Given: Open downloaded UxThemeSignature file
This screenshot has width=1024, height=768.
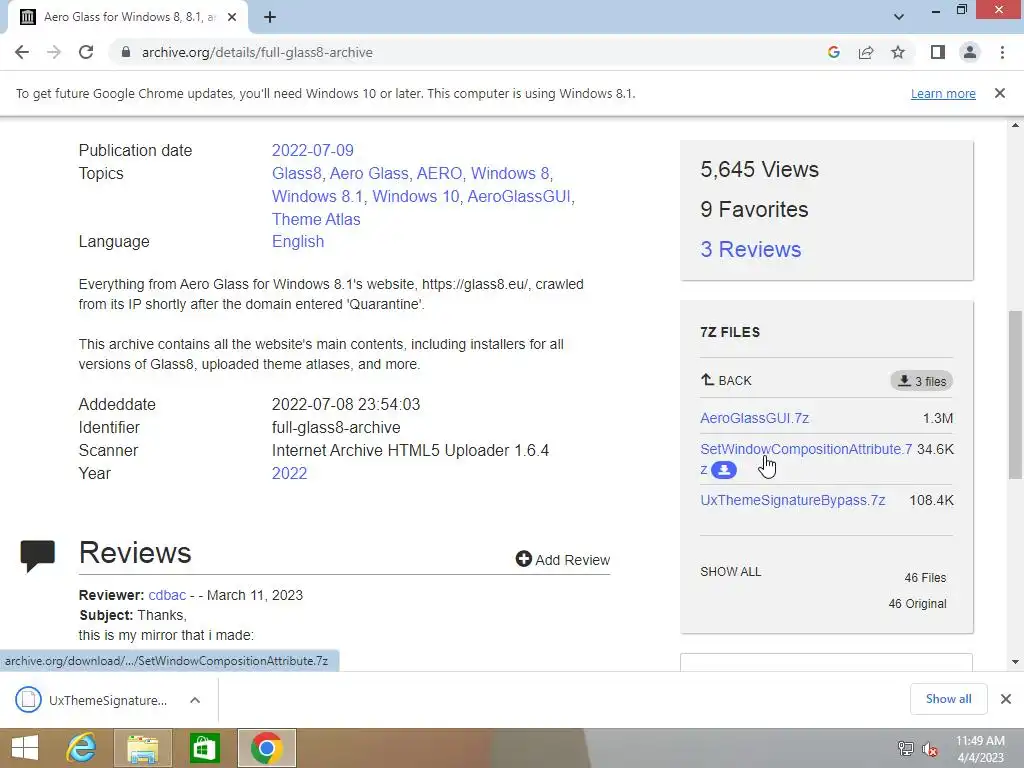Looking at the screenshot, I should 91,700.
